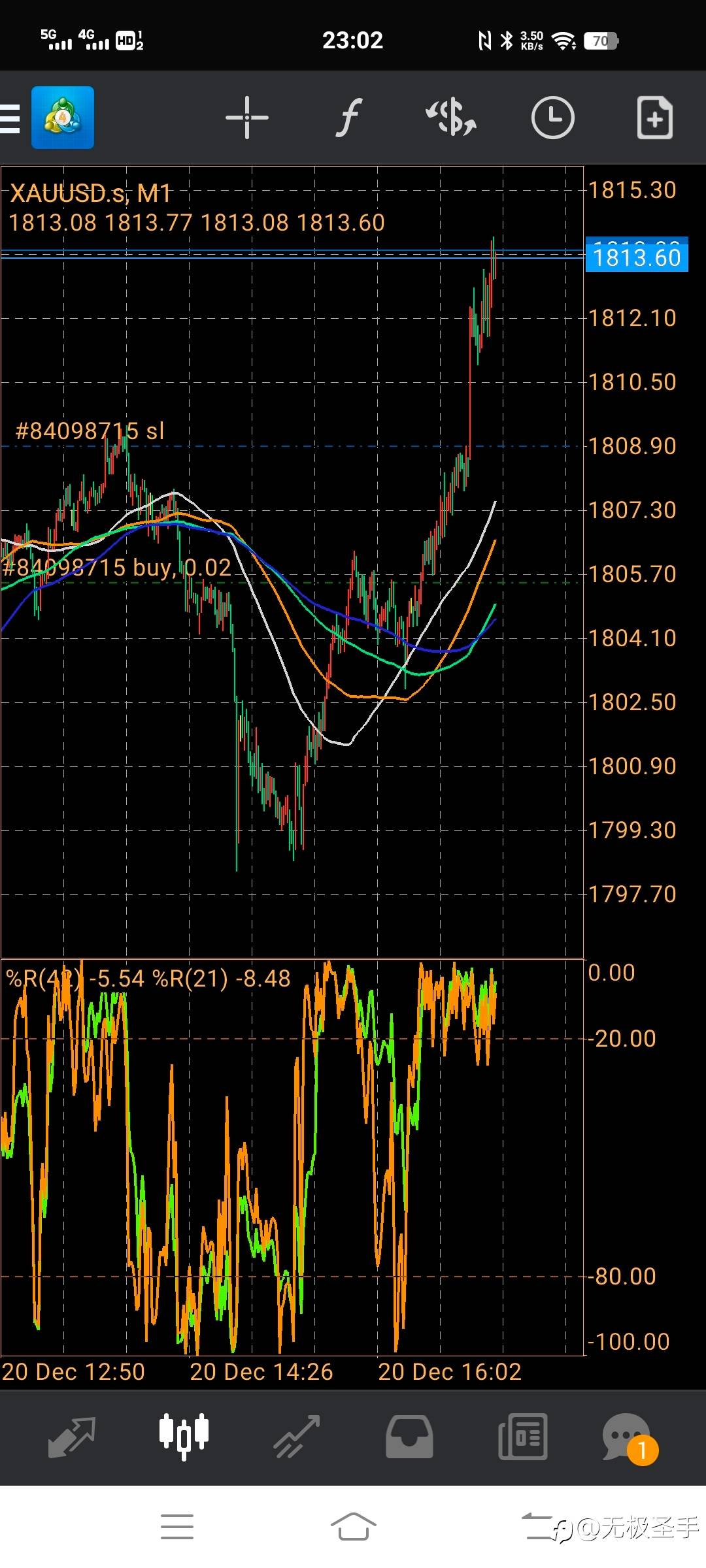Select the Chart candlestick tab
Image resolution: width=706 pixels, height=1568 pixels.
[x=184, y=1437]
